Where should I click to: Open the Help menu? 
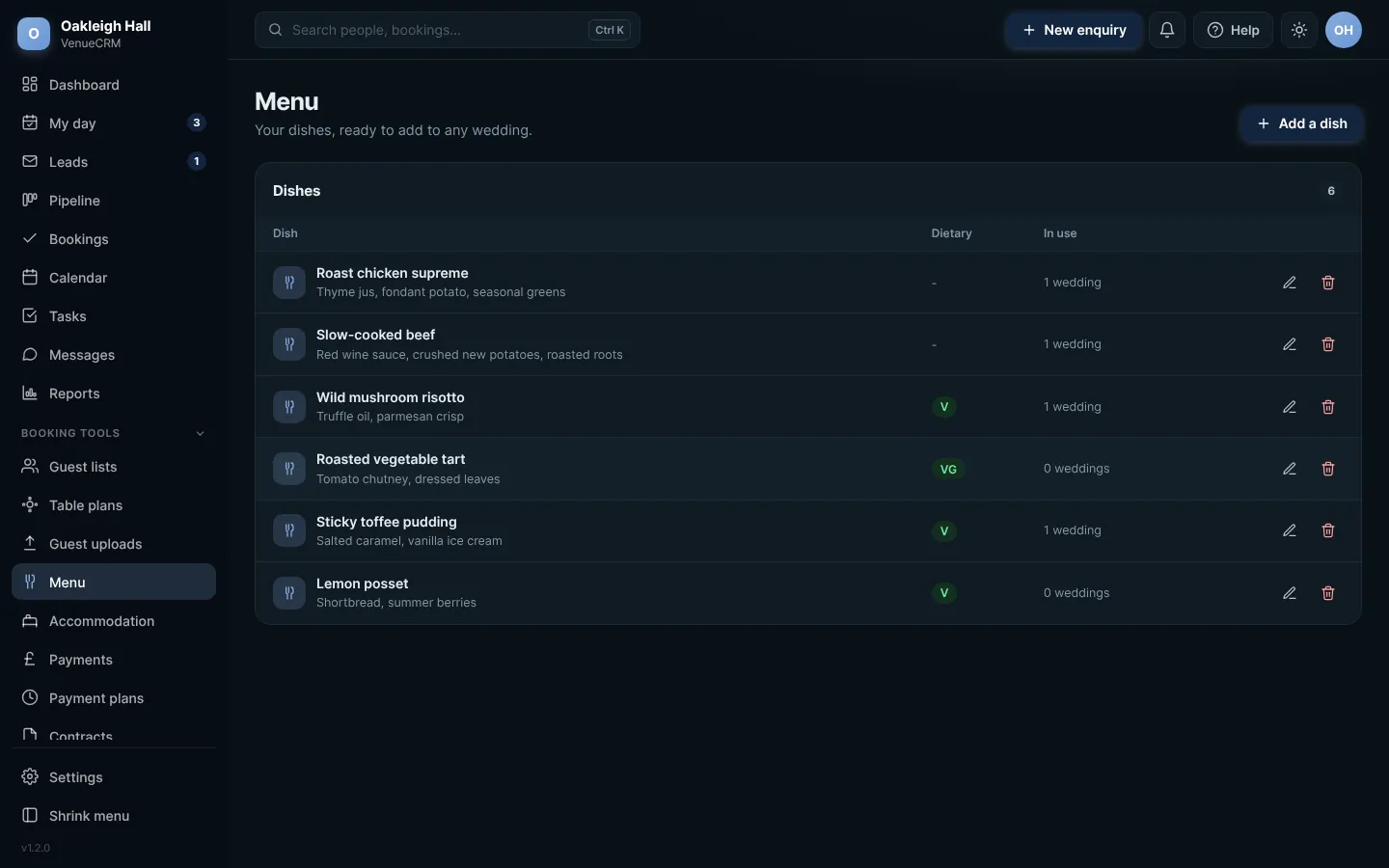(x=1233, y=30)
